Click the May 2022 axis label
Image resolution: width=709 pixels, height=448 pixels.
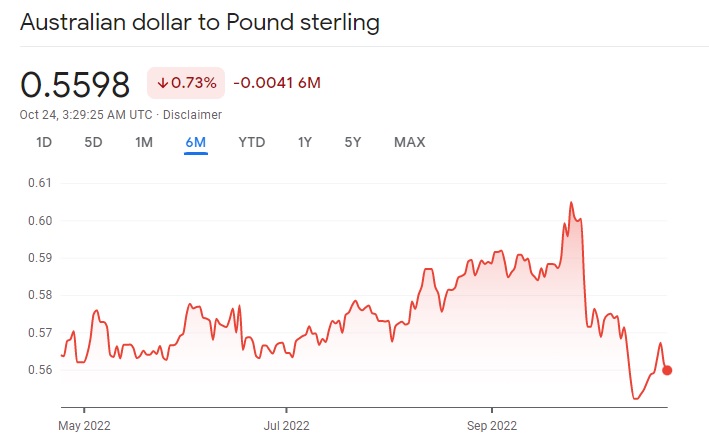coord(84,424)
